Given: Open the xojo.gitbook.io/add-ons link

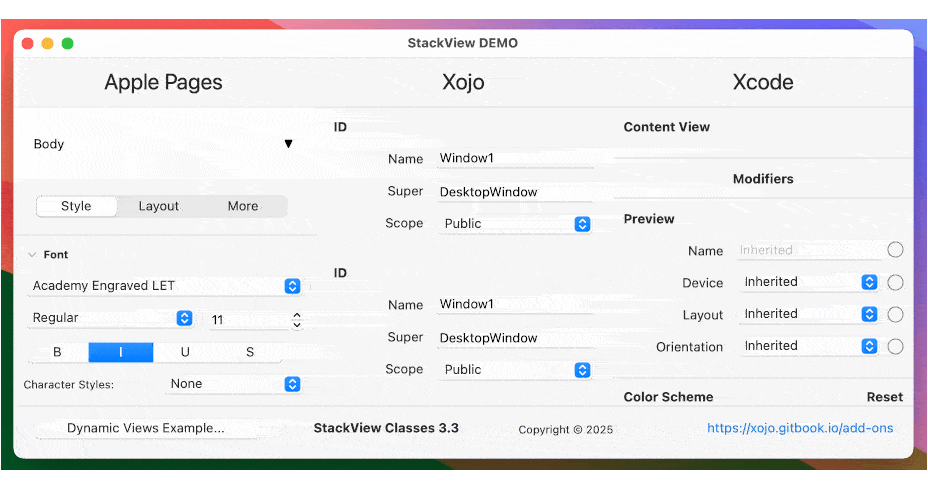Looking at the screenshot, I should (800, 428).
